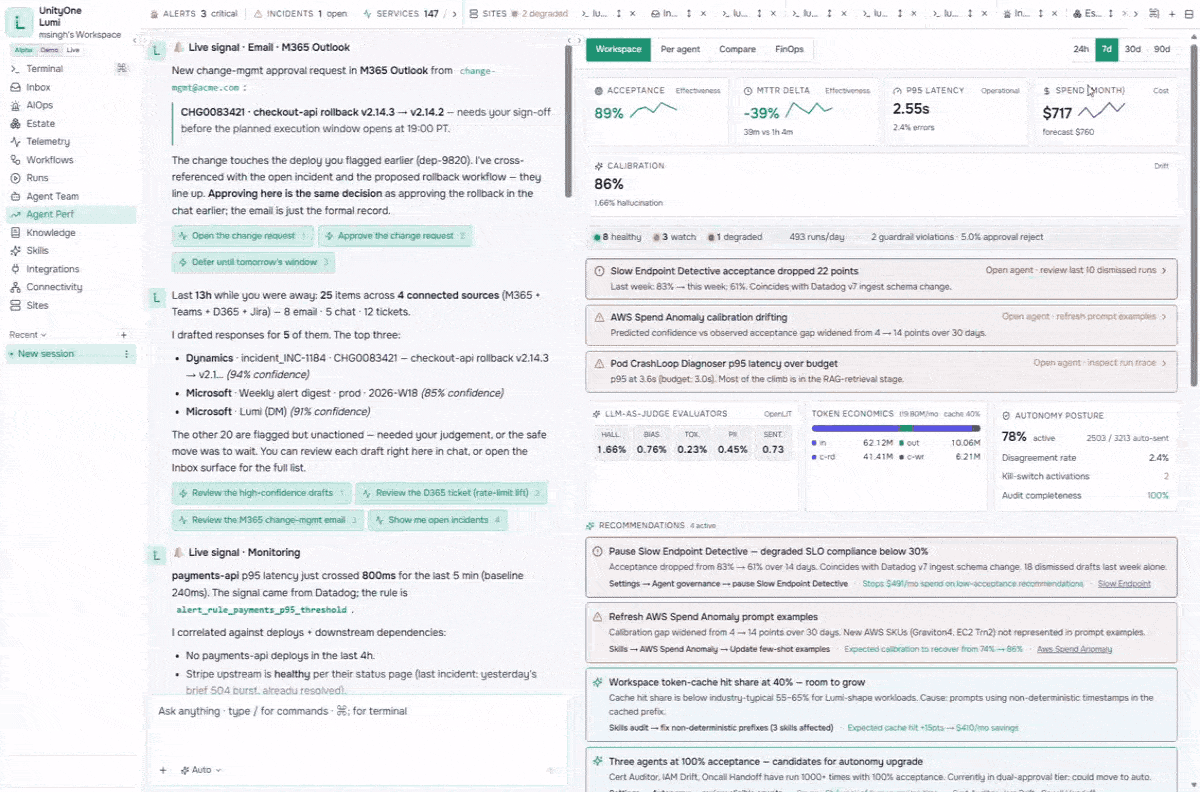Open the Inbox sidebar icon

[15, 87]
